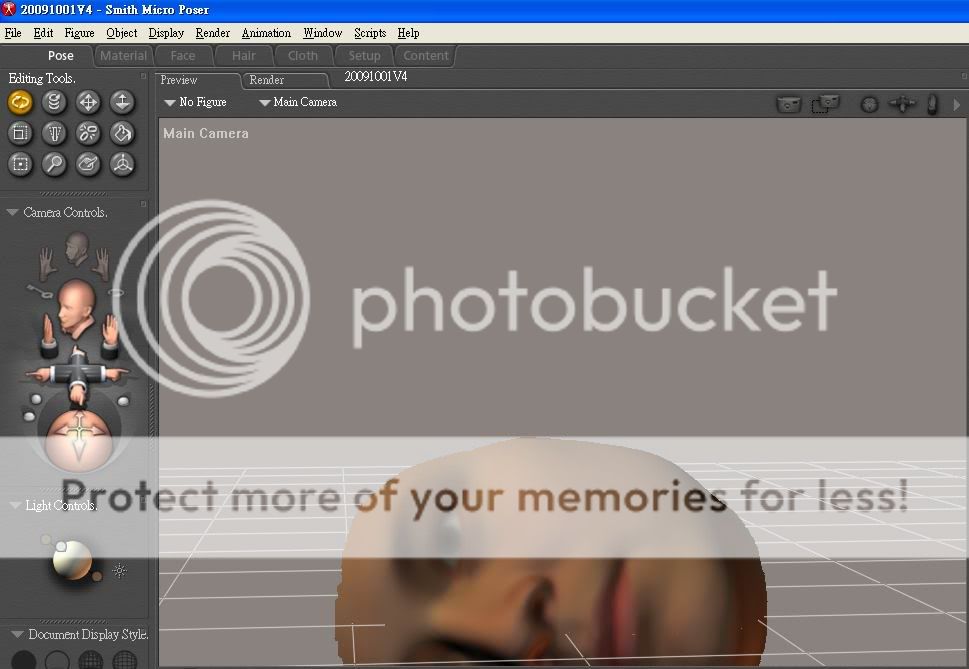This screenshot has width=969, height=669.
Task: Collapse the Light Controls panel
Action: [x=12, y=506]
